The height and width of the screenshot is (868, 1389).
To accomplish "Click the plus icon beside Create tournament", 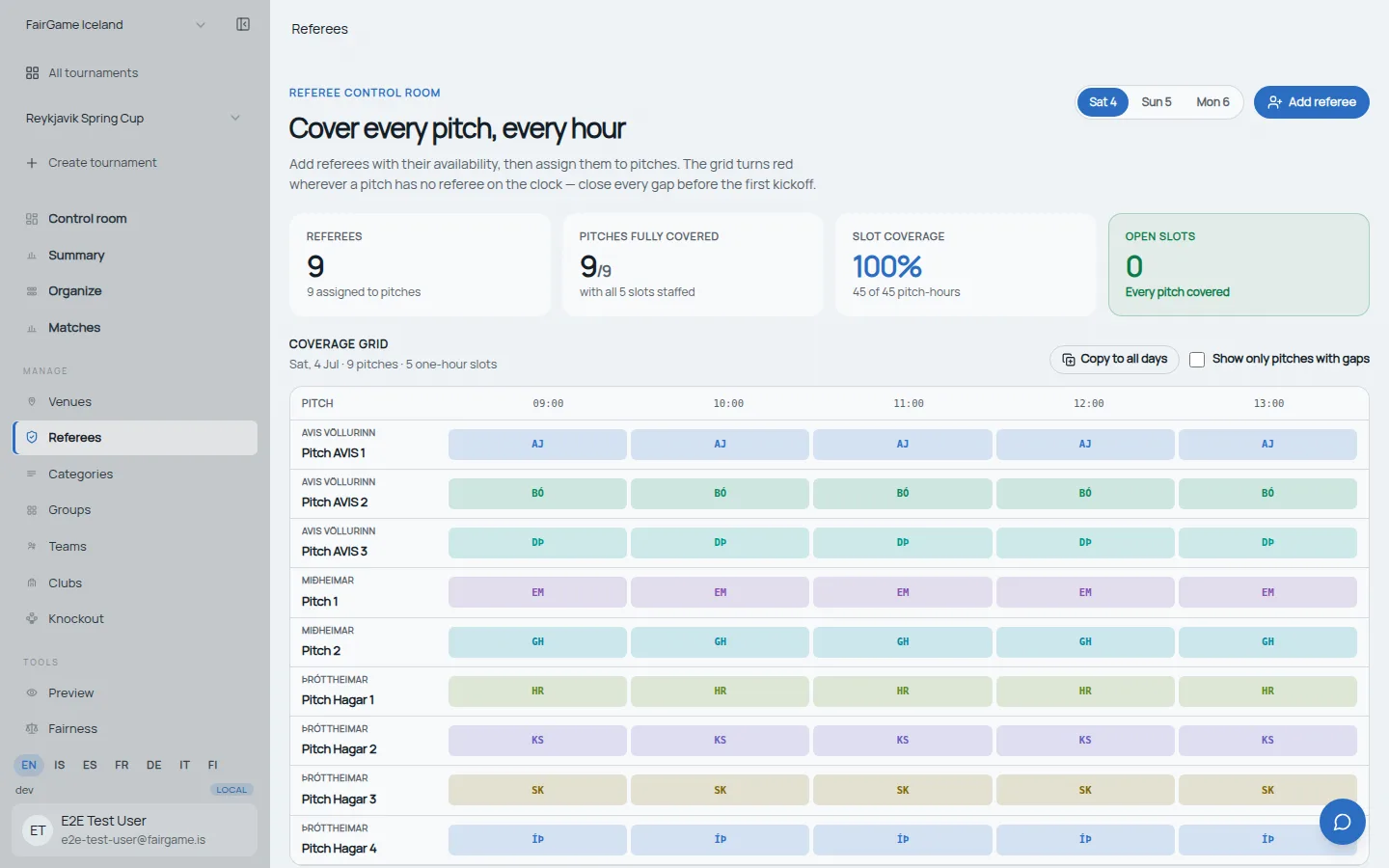I will (x=32, y=163).
